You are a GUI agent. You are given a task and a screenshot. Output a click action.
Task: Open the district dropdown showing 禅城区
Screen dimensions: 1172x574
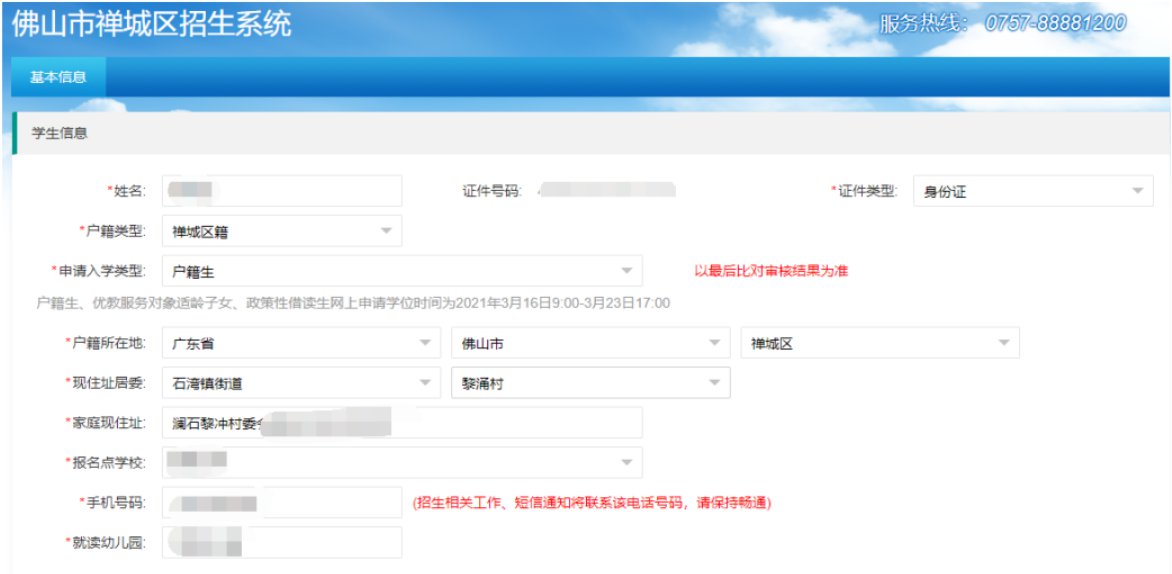879,343
